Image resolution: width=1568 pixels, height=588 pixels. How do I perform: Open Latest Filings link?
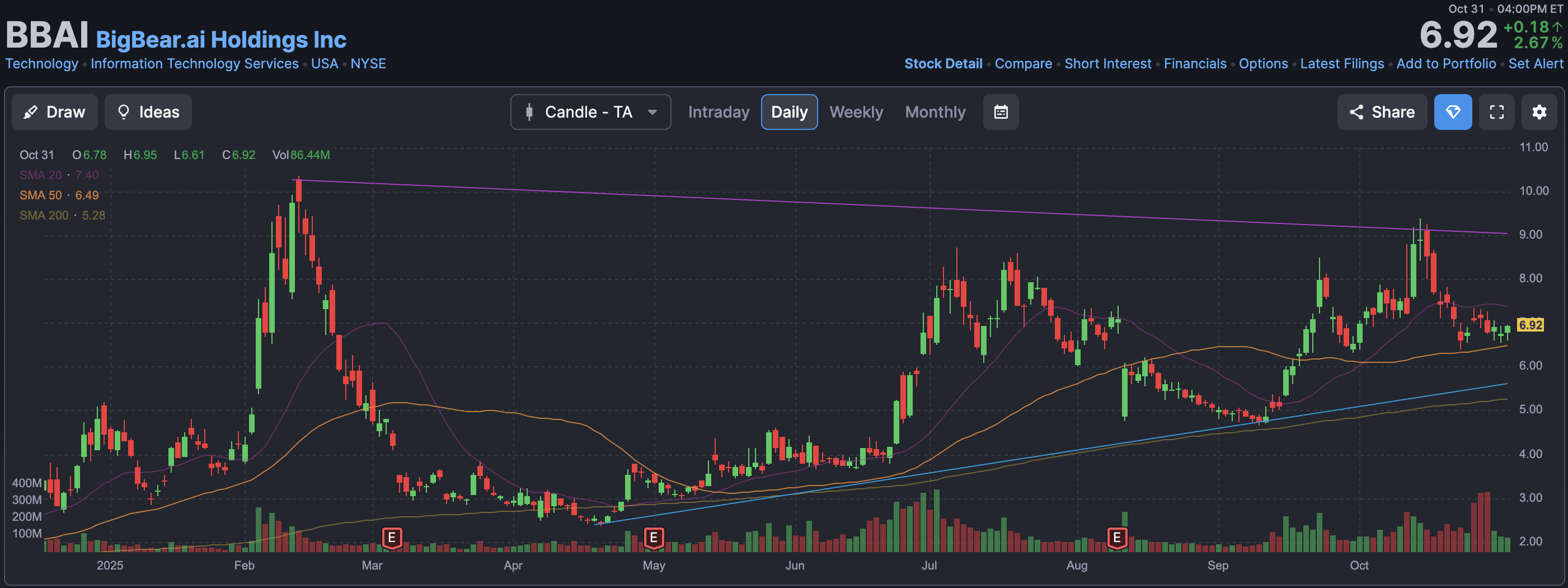tap(1341, 64)
